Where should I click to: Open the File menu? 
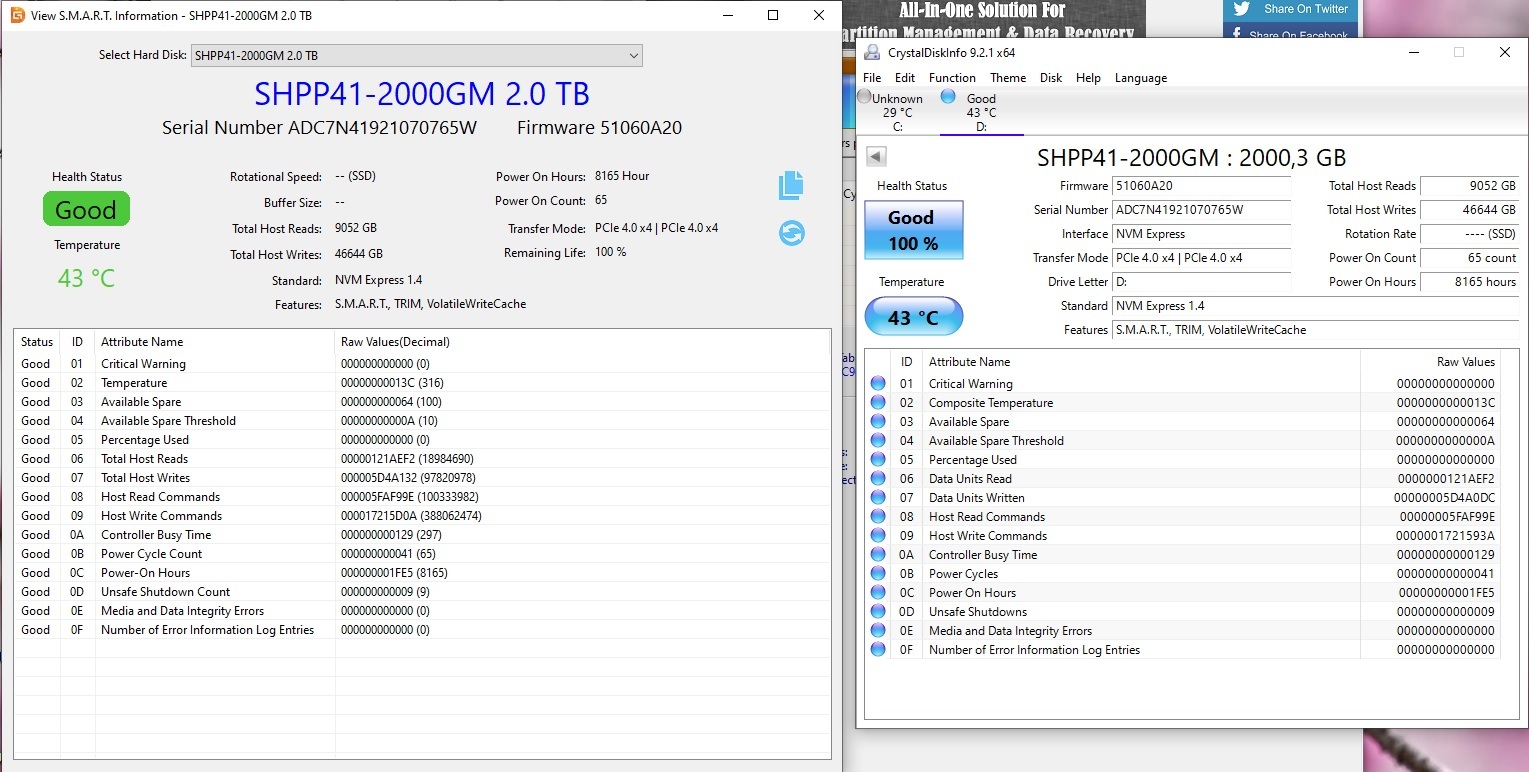coord(872,78)
